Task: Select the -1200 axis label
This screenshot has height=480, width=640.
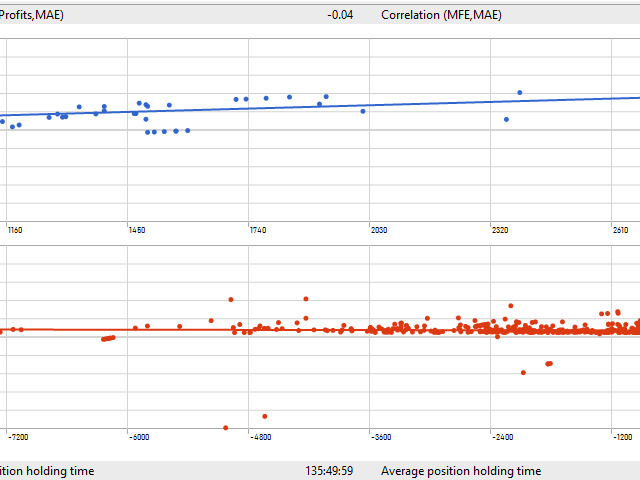Action: (622, 437)
